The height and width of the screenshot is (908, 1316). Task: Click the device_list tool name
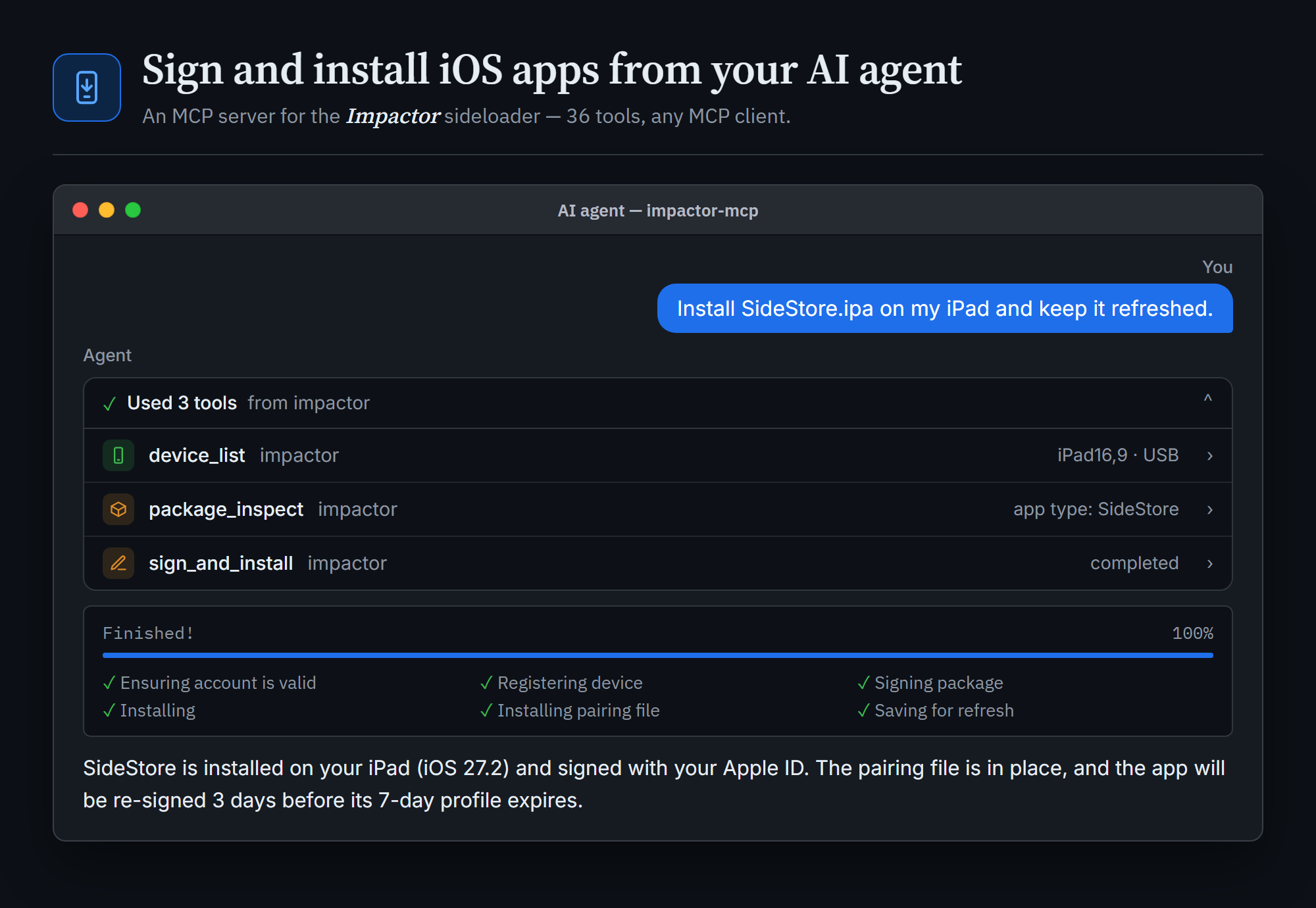pos(197,455)
